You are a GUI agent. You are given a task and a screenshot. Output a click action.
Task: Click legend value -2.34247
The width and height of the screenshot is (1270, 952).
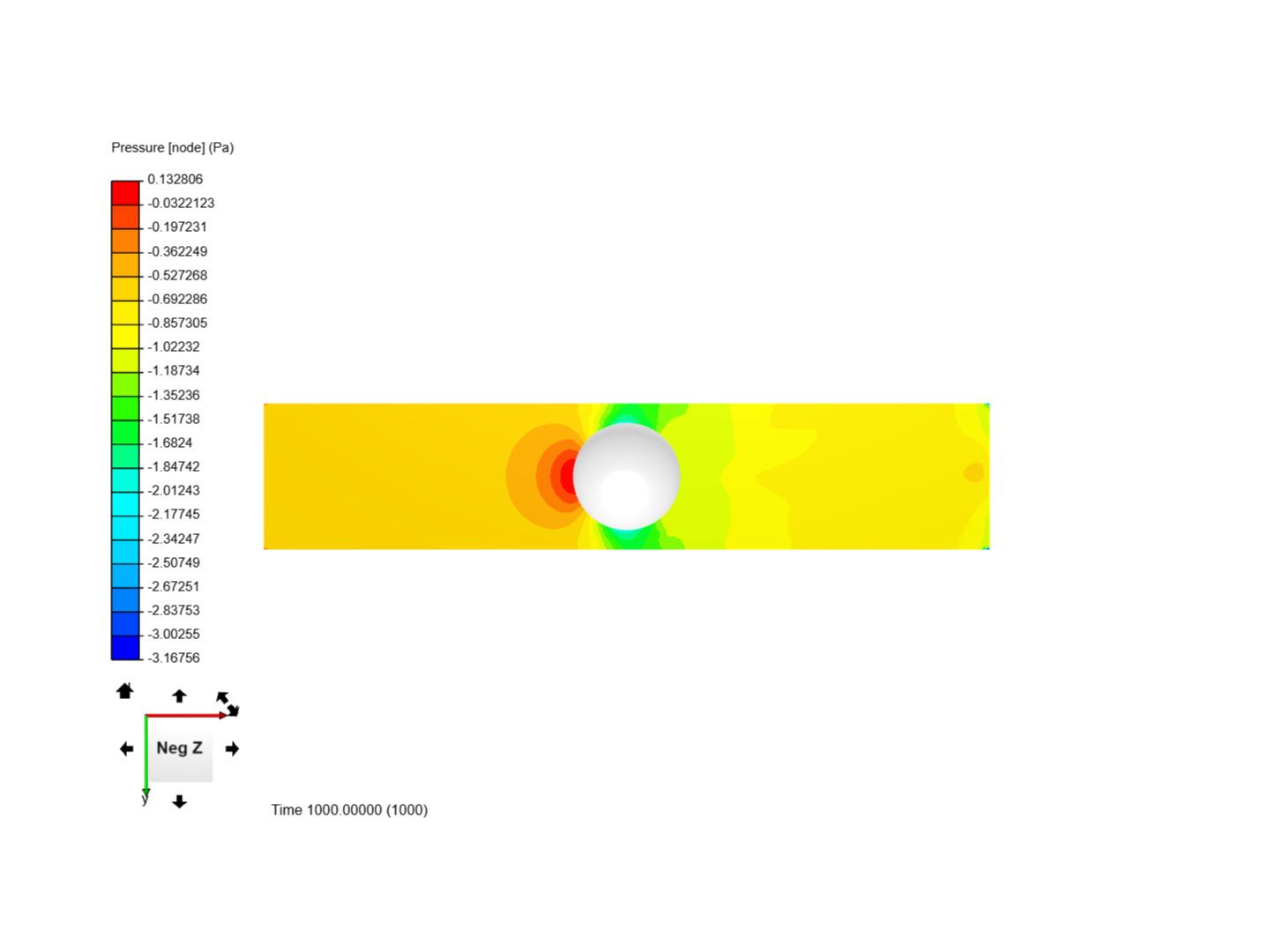[x=174, y=539]
